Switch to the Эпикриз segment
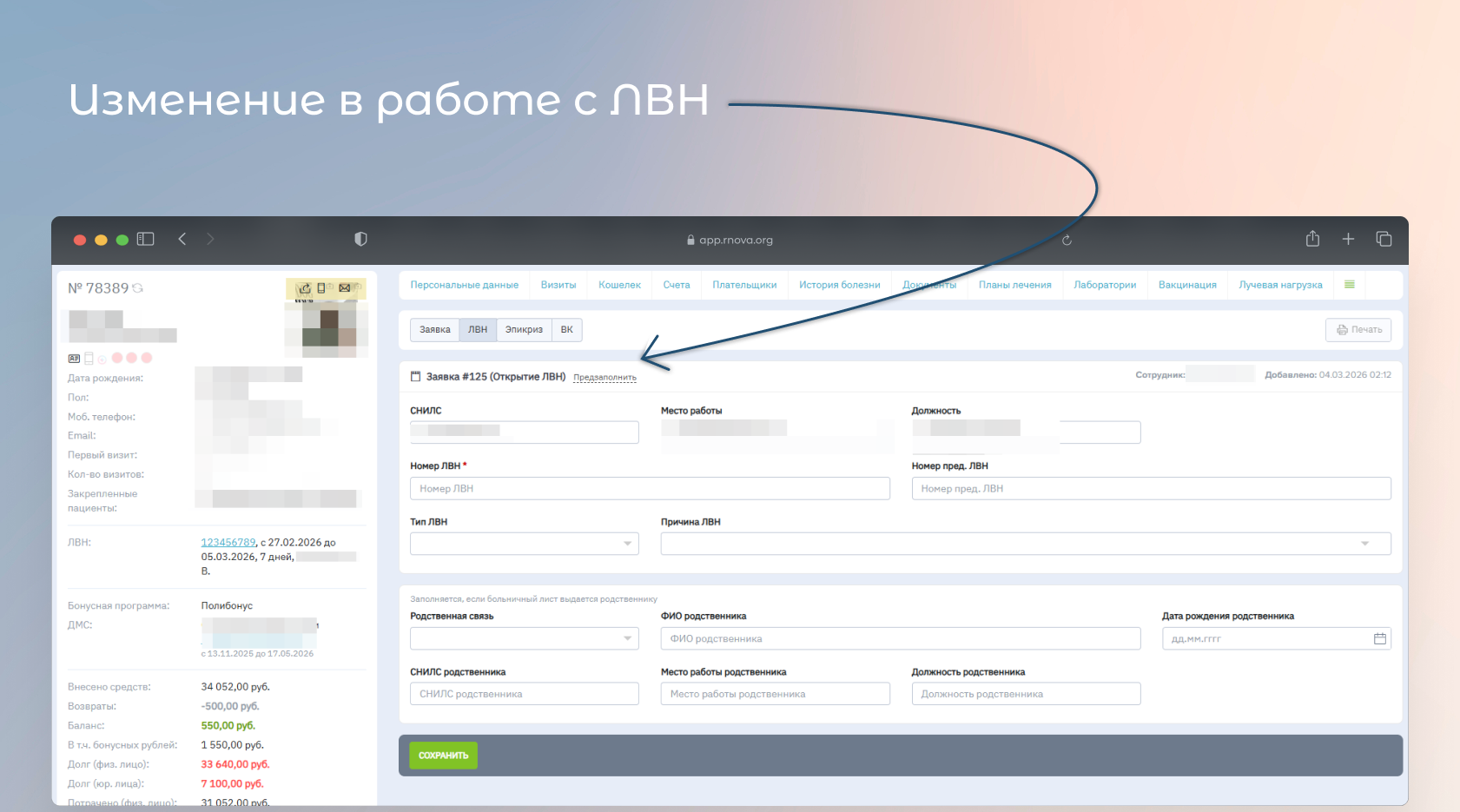The width and height of the screenshot is (1460, 812). (524, 330)
